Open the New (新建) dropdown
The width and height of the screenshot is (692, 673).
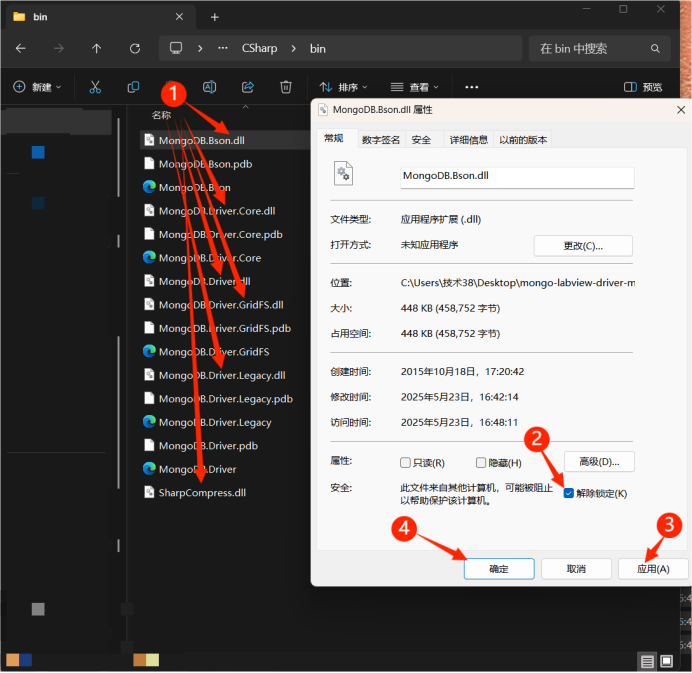(37, 87)
